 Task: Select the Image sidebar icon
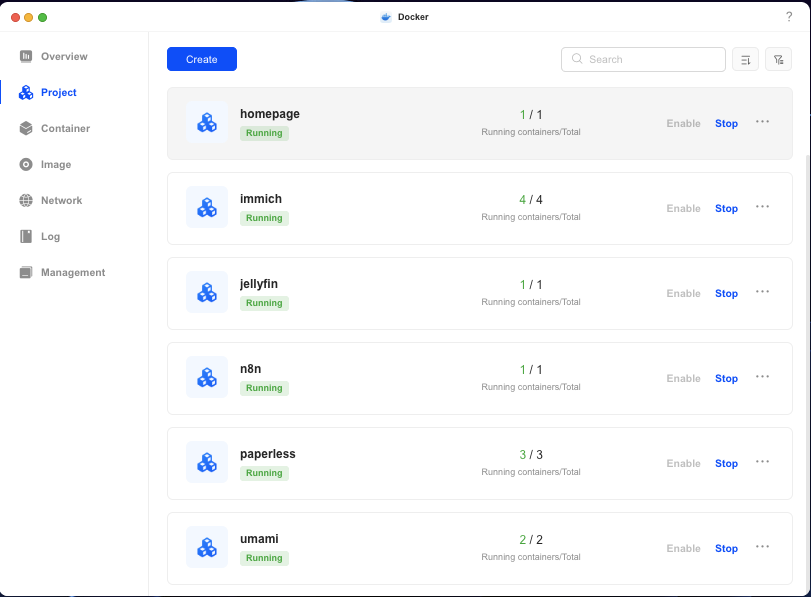27,164
